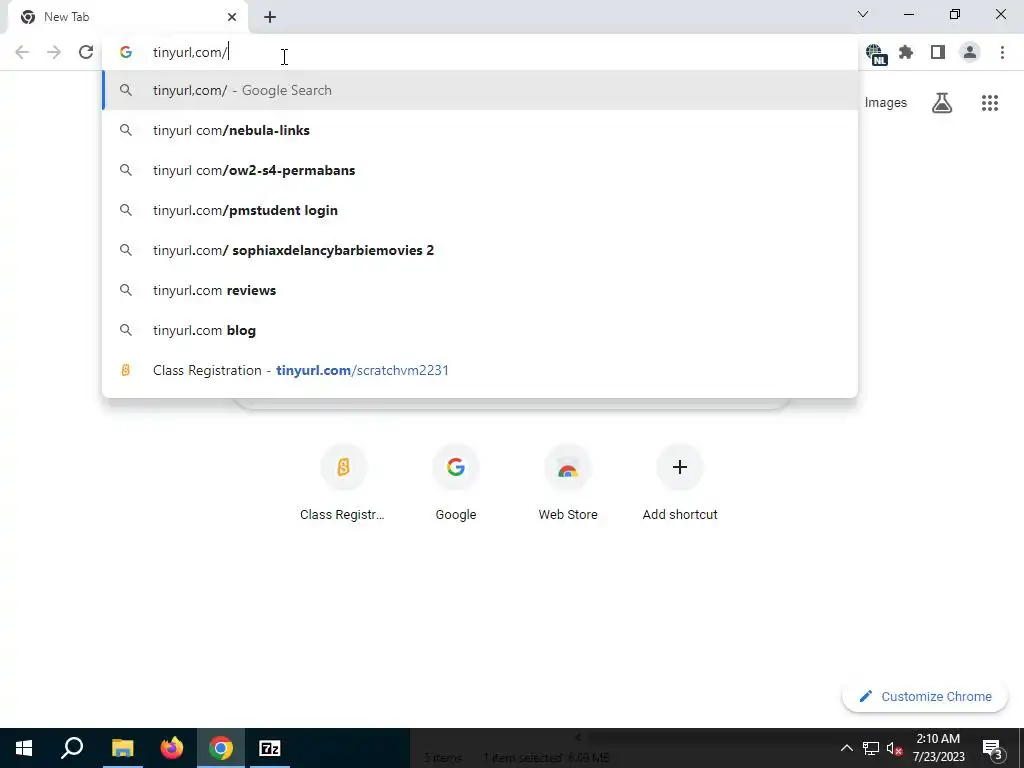Open the Search Labs flask icon
This screenshot has height=768, width=1024.
(942, 103)
